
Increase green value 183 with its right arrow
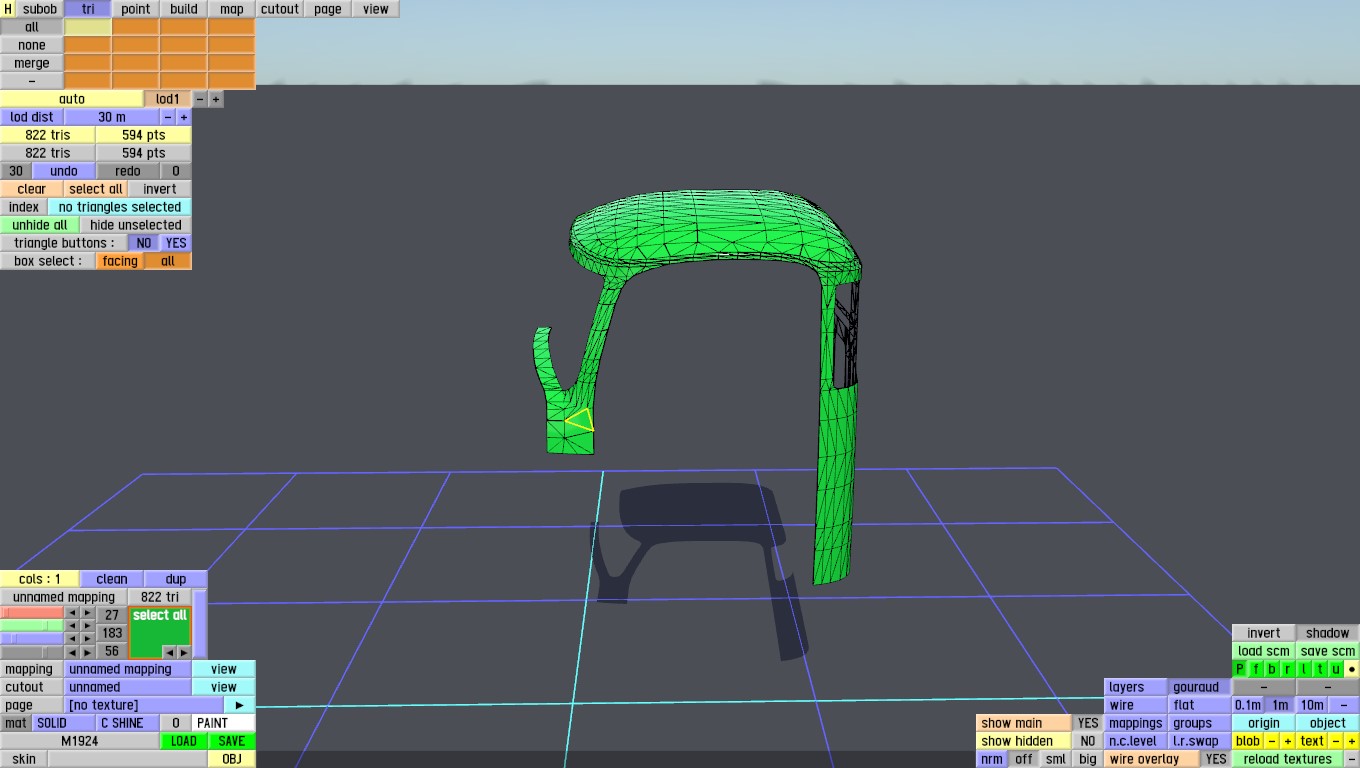(x=87, y=626)
